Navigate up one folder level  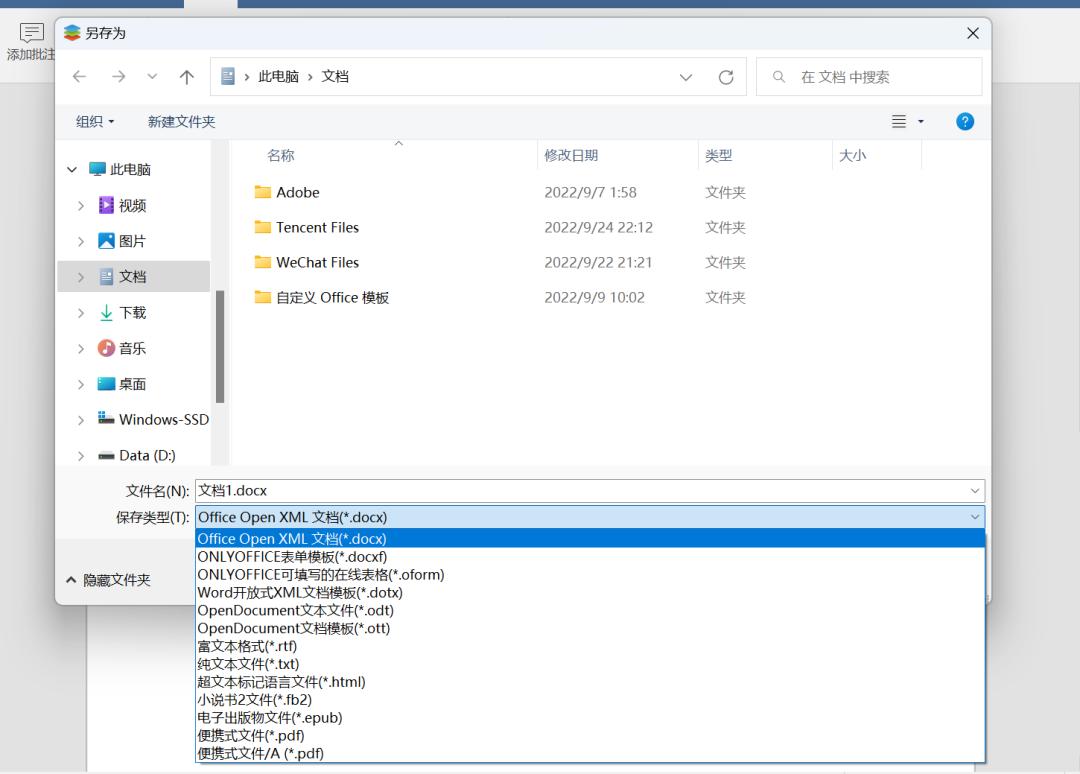tap(187, 76)
